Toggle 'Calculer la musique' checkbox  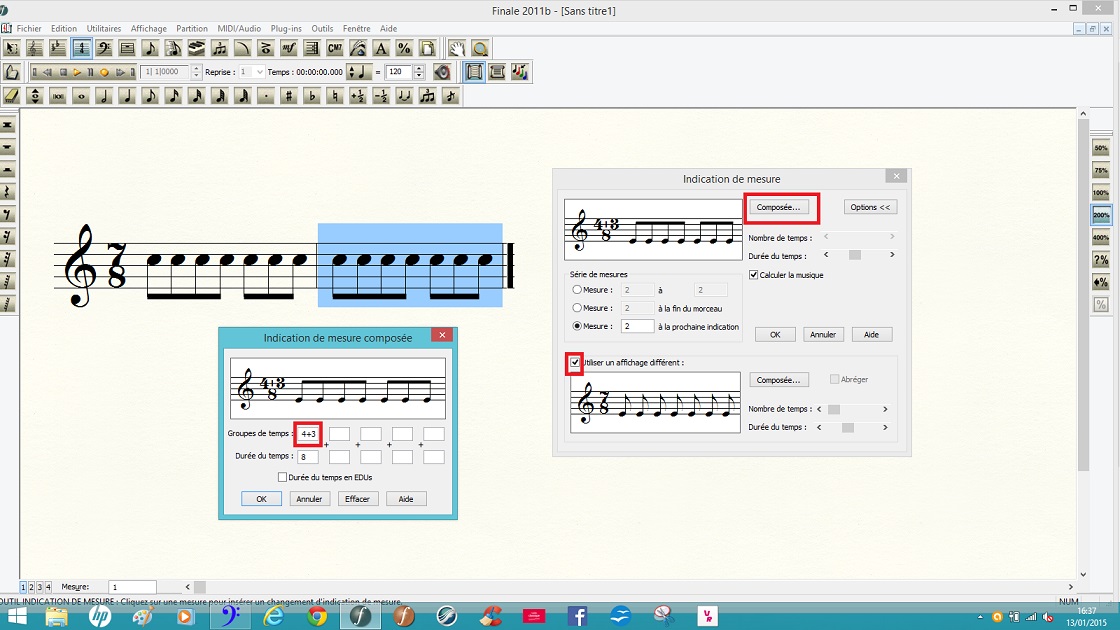754,275
